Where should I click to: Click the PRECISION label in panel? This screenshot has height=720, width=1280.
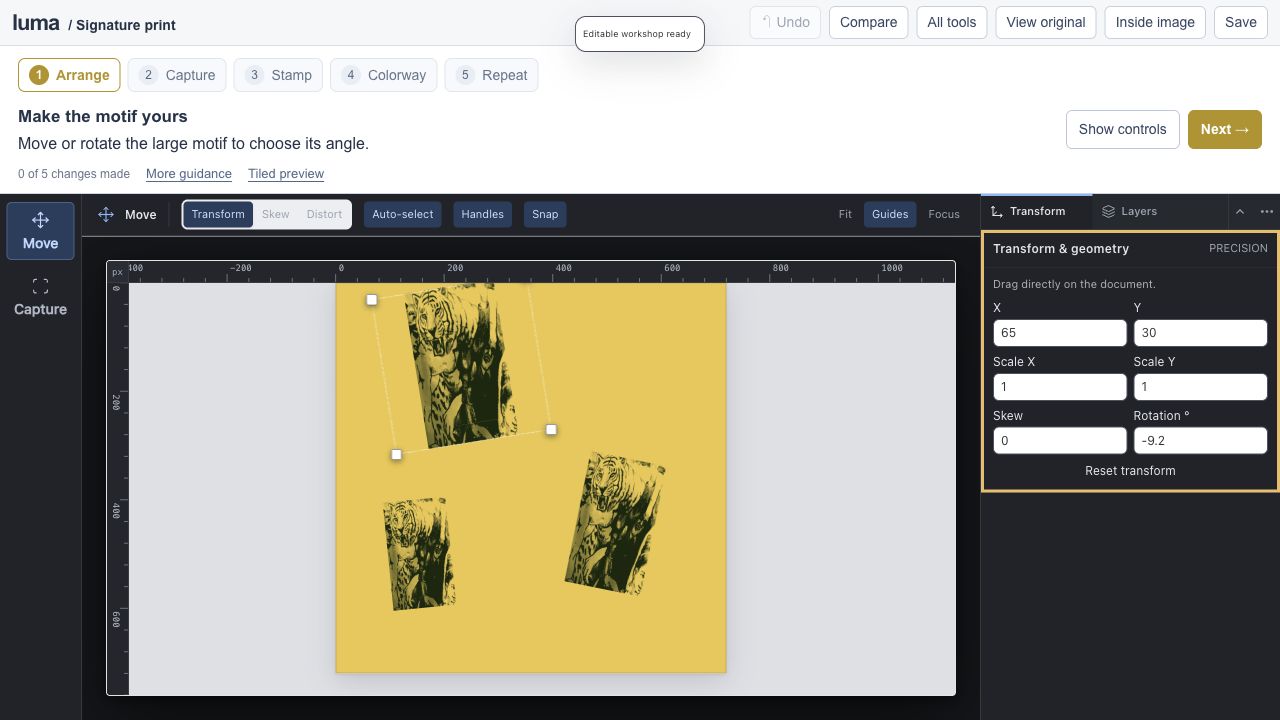coord(1238,249)
